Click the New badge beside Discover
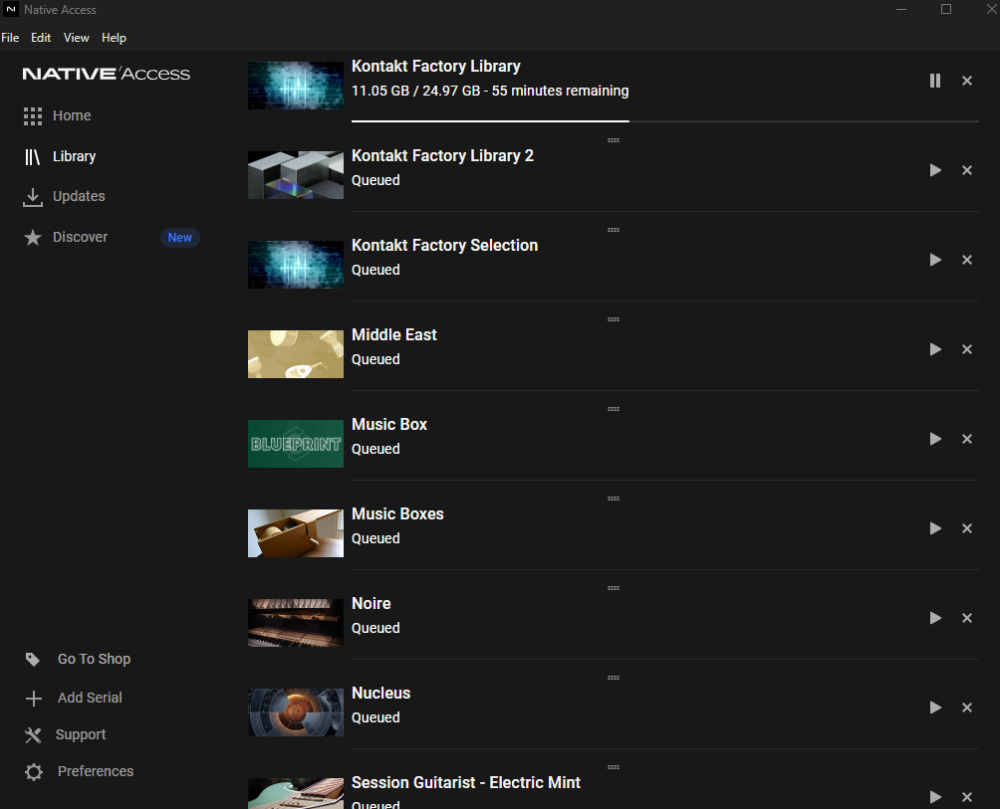 pyautogui.click(x=180, y=238)
